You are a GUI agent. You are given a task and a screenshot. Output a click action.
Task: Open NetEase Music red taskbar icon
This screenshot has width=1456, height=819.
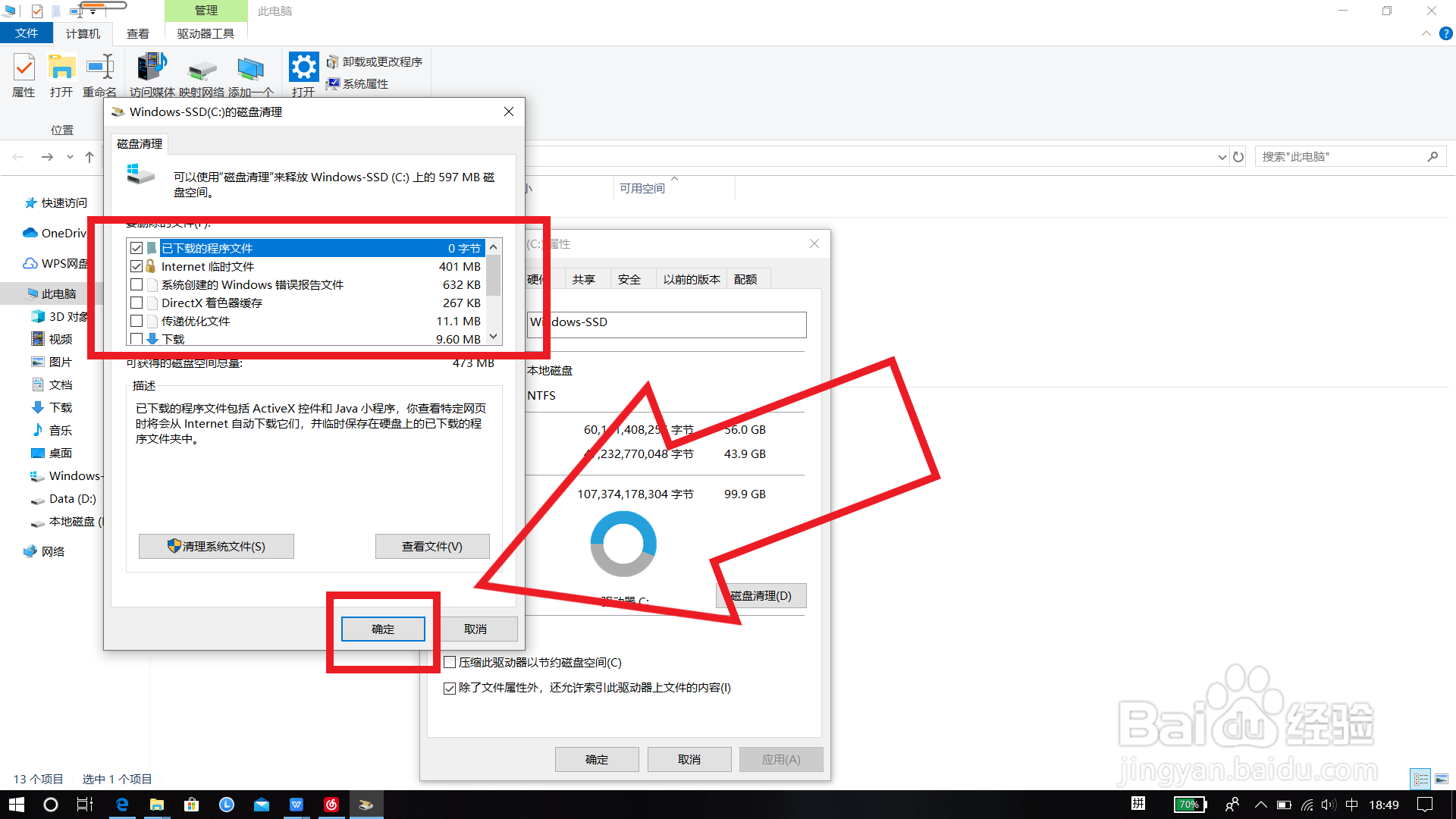coord(331,805)
